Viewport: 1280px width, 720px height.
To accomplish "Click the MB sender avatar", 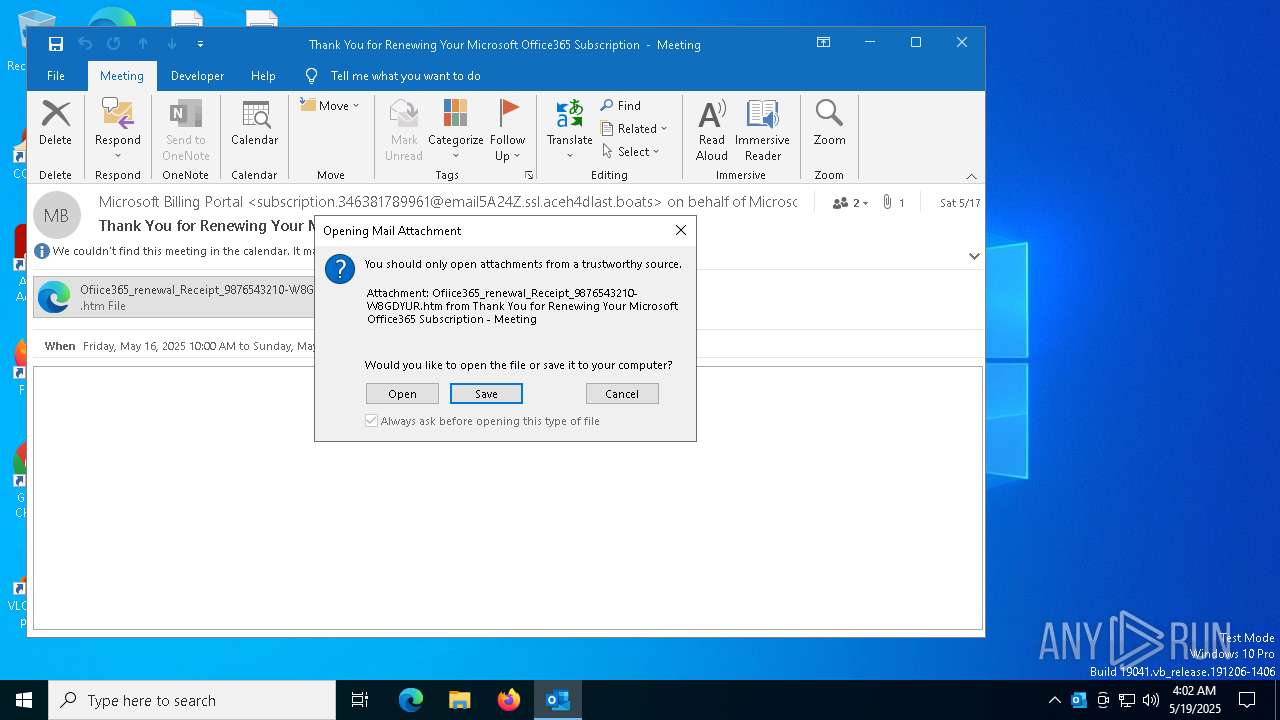I will [57, 215].
